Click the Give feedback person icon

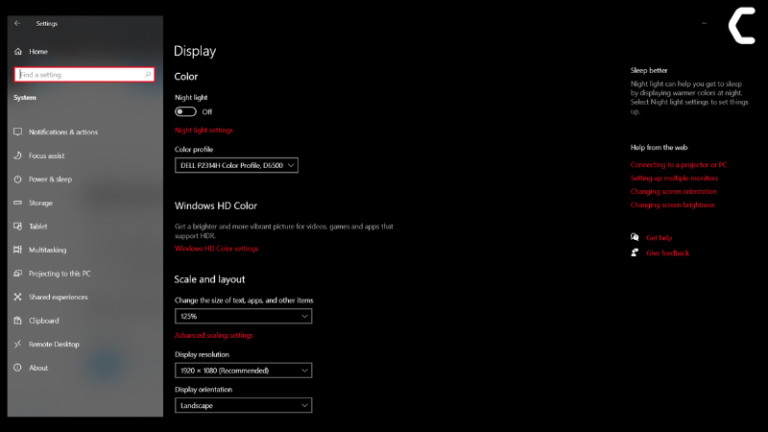pyautogui.click(x=635, y=253)
